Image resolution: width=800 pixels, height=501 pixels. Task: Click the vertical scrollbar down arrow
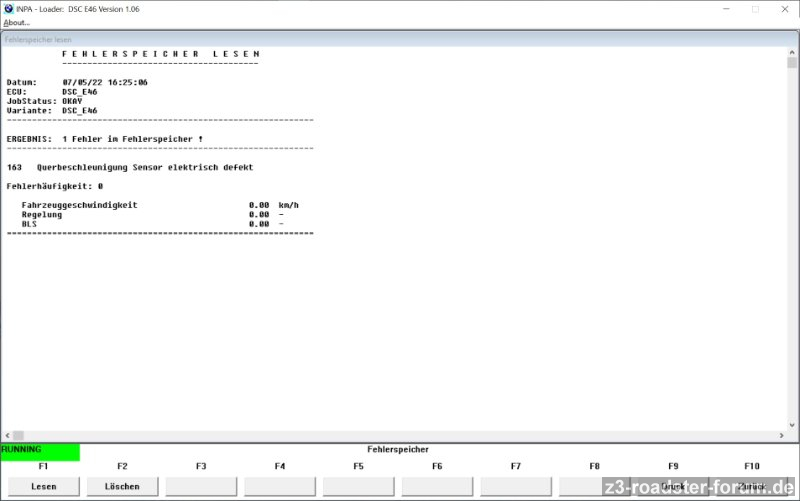coord(792,423)
